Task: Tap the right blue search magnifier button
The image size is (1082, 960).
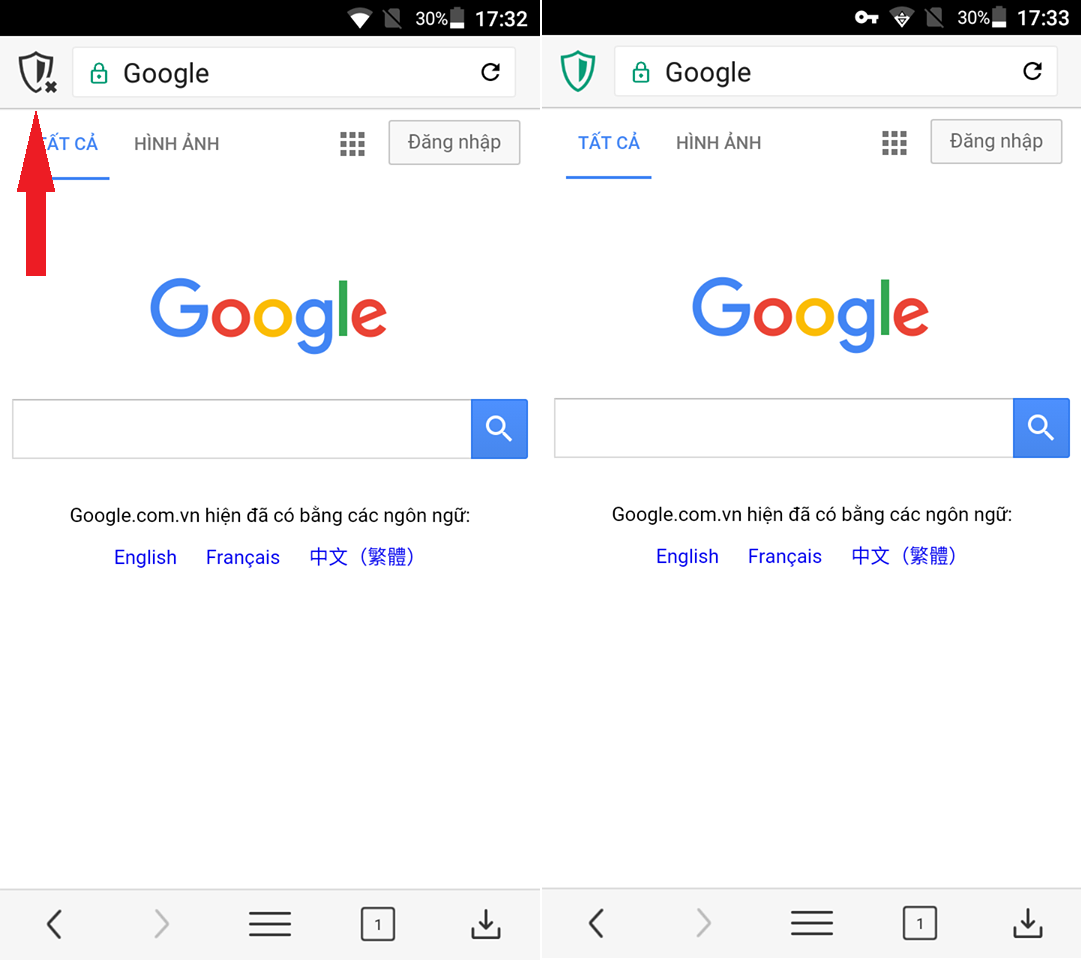Action: tap(1041, 427)
